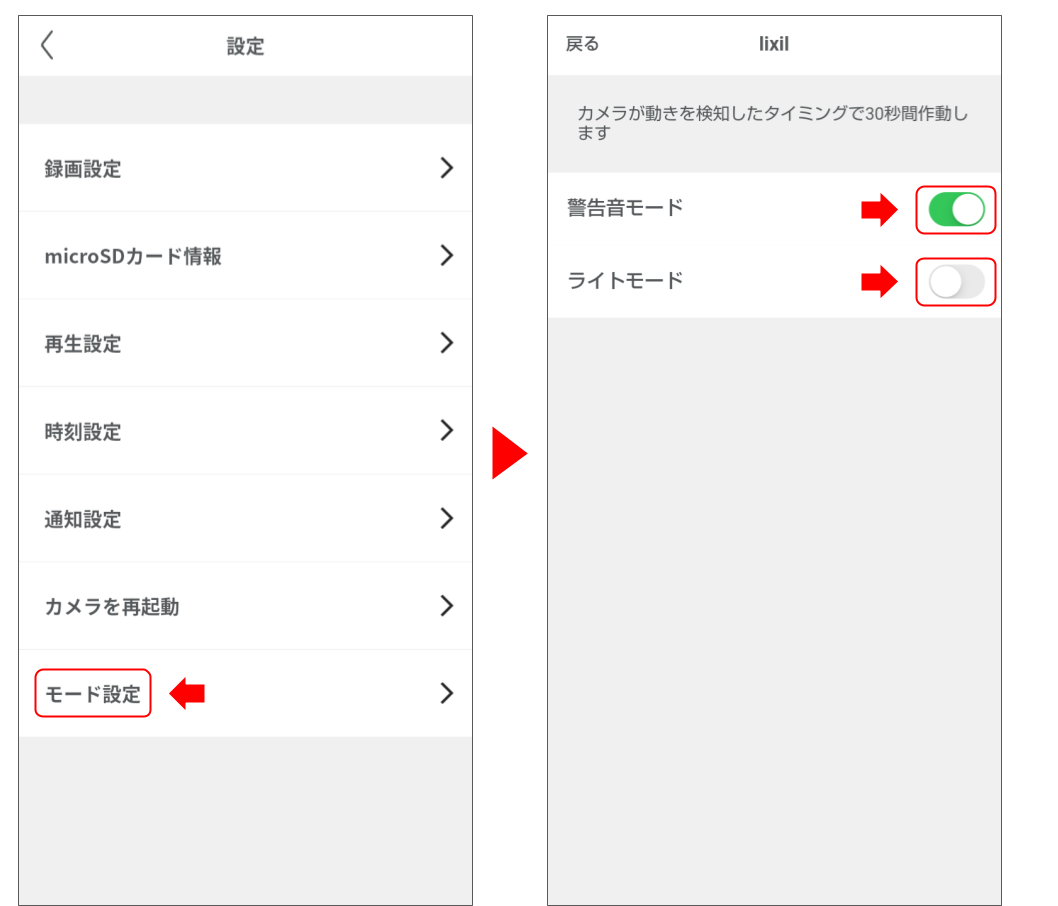Click the 設定 screen title
1058x906 pixels.
tap(246, 47)
